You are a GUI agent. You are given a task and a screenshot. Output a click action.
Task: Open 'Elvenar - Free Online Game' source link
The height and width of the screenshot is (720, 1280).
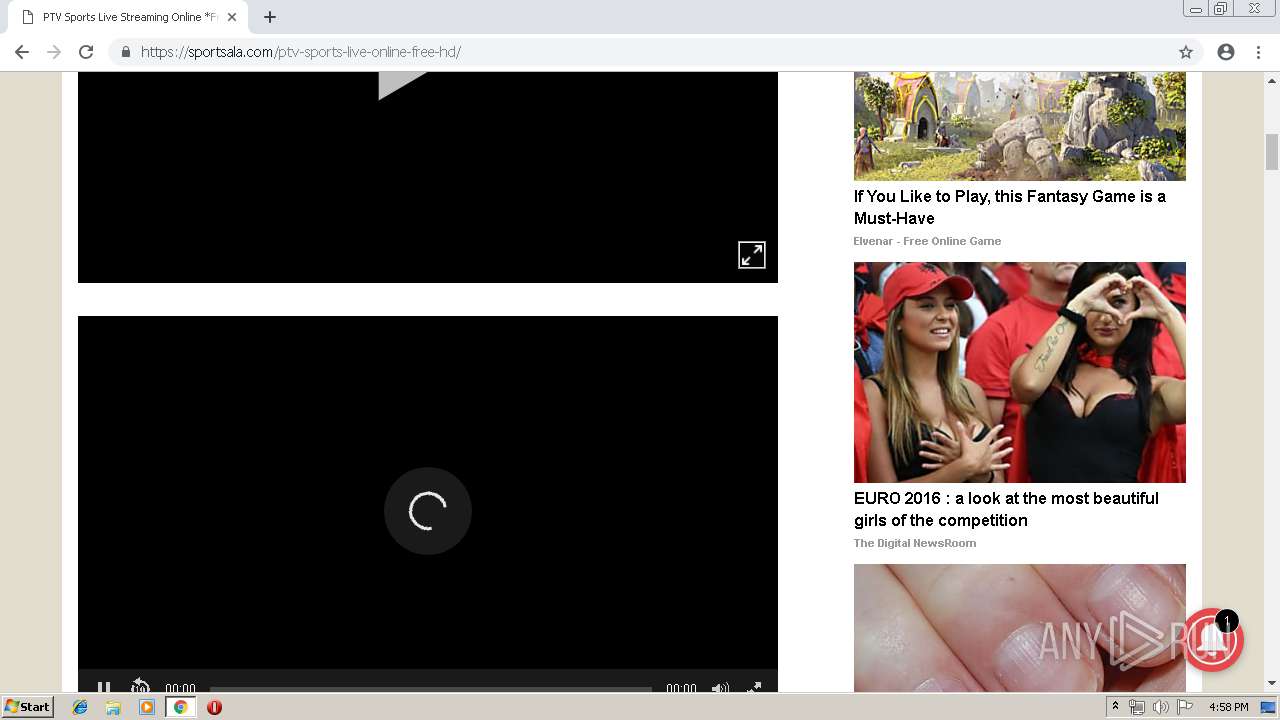point(927,241)
